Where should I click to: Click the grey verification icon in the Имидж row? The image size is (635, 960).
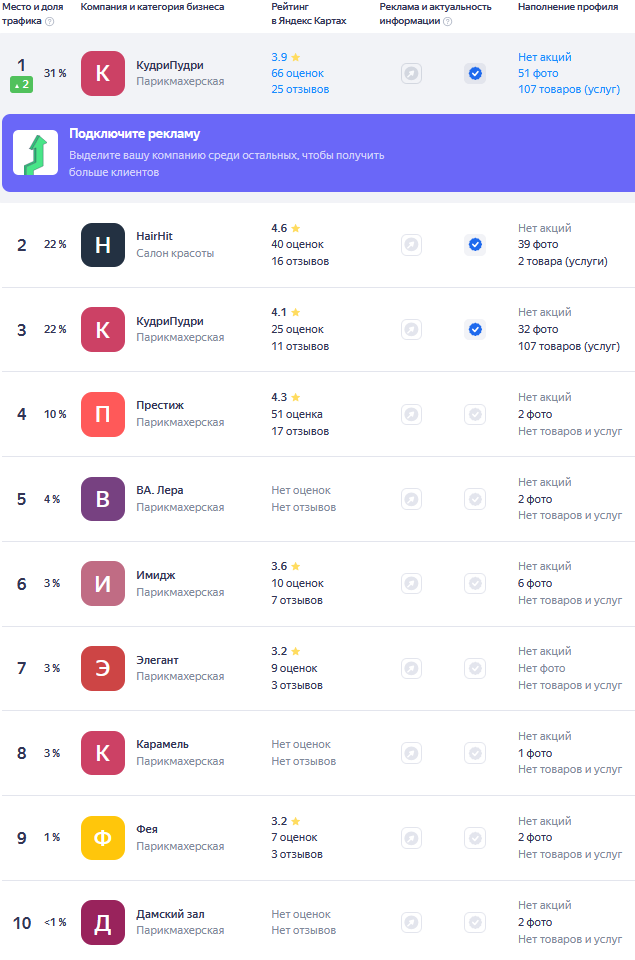click(x=475, y=583)
